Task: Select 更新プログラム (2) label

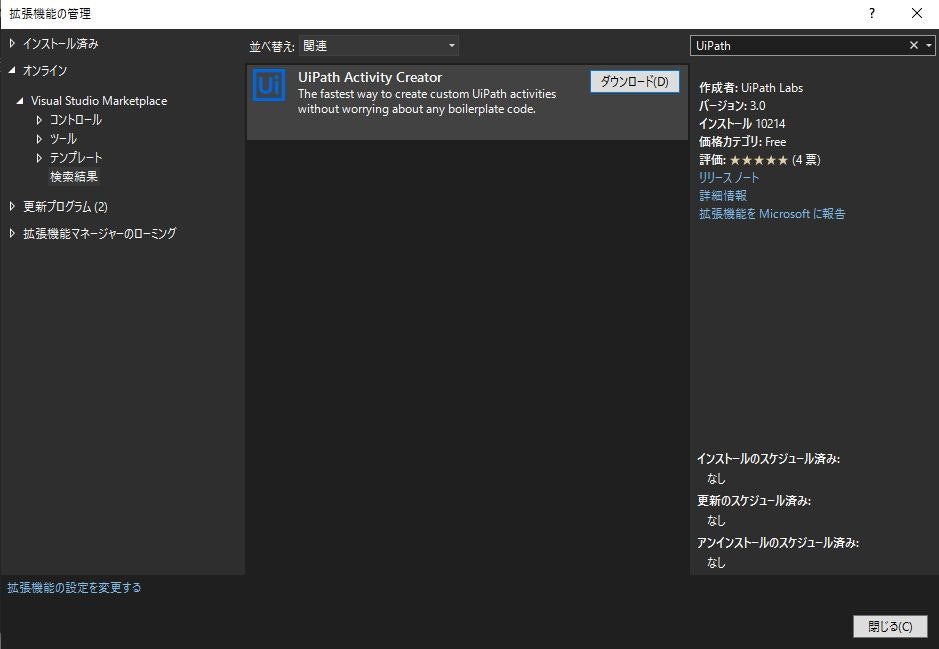Action: point(65,206)
